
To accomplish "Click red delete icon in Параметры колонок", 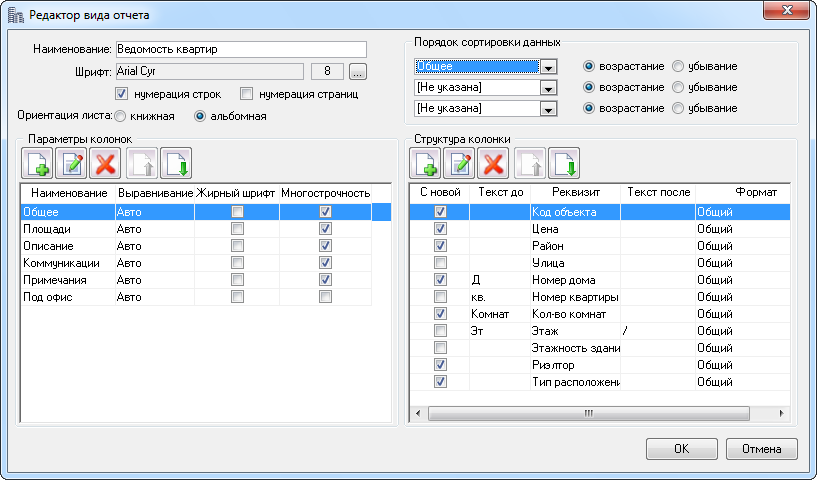I will click(105, 162).
